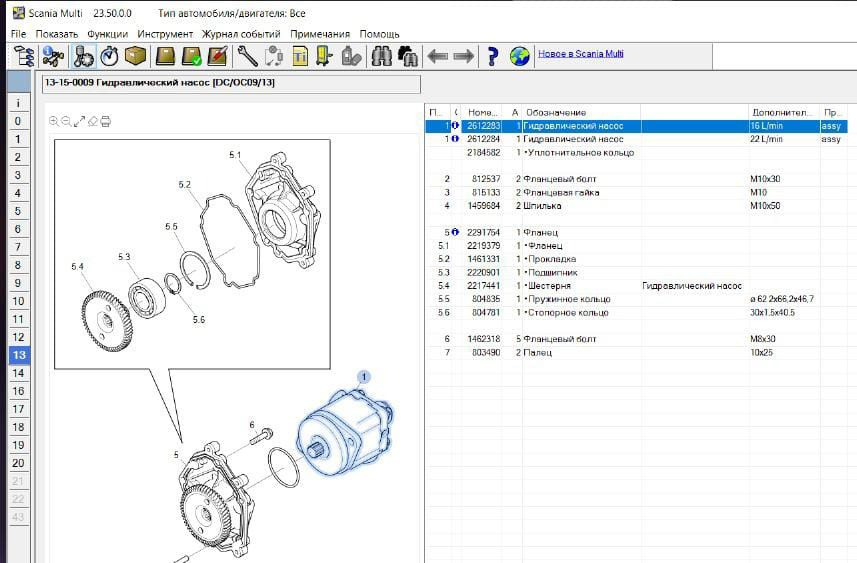This screenshot has width=857, height=563.
Task: Click the wrench tool icon
Action: pos(247,56)
